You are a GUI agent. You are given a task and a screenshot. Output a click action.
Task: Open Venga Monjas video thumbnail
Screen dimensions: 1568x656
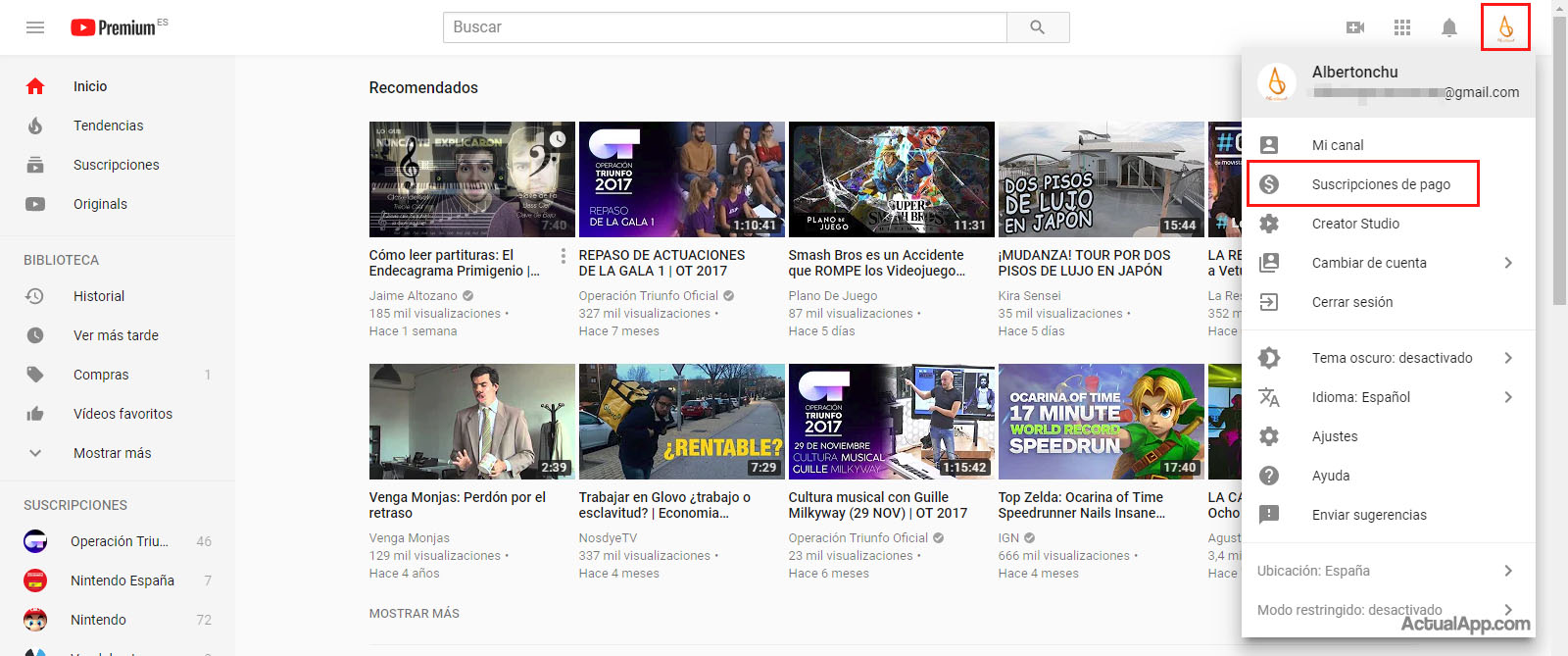471,422
